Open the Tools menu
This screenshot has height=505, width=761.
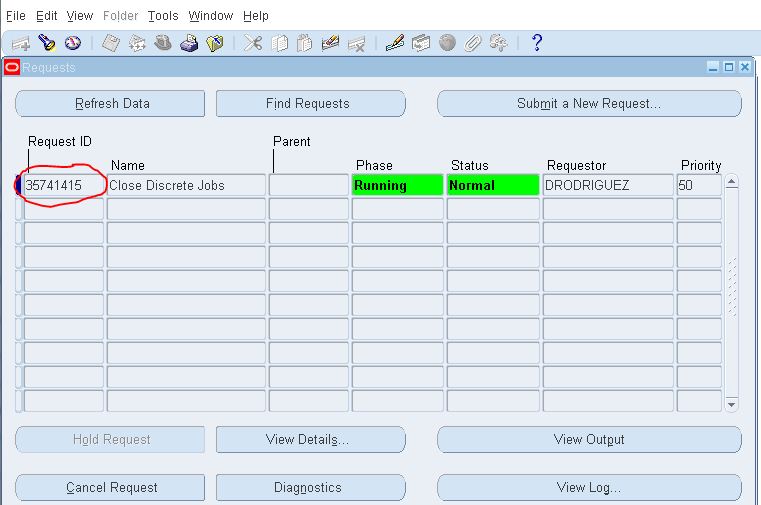[163, 16]
